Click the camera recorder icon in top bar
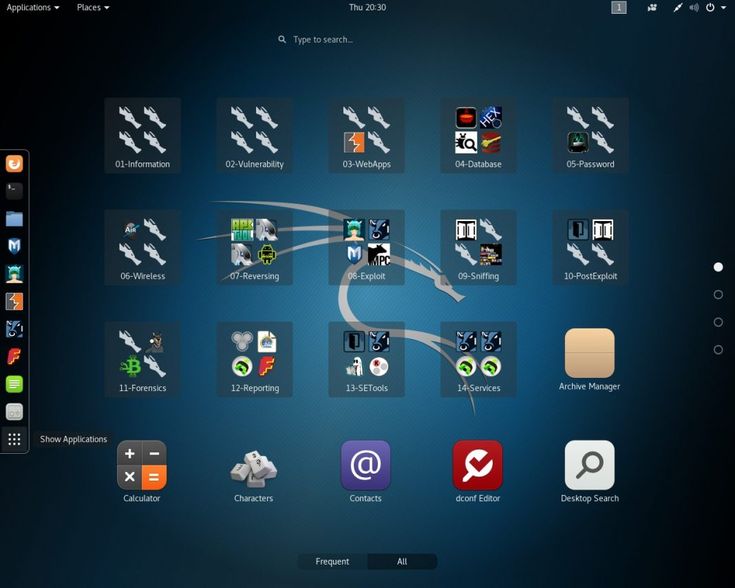Screen dimensions: 735x588 tap(652, 8)
